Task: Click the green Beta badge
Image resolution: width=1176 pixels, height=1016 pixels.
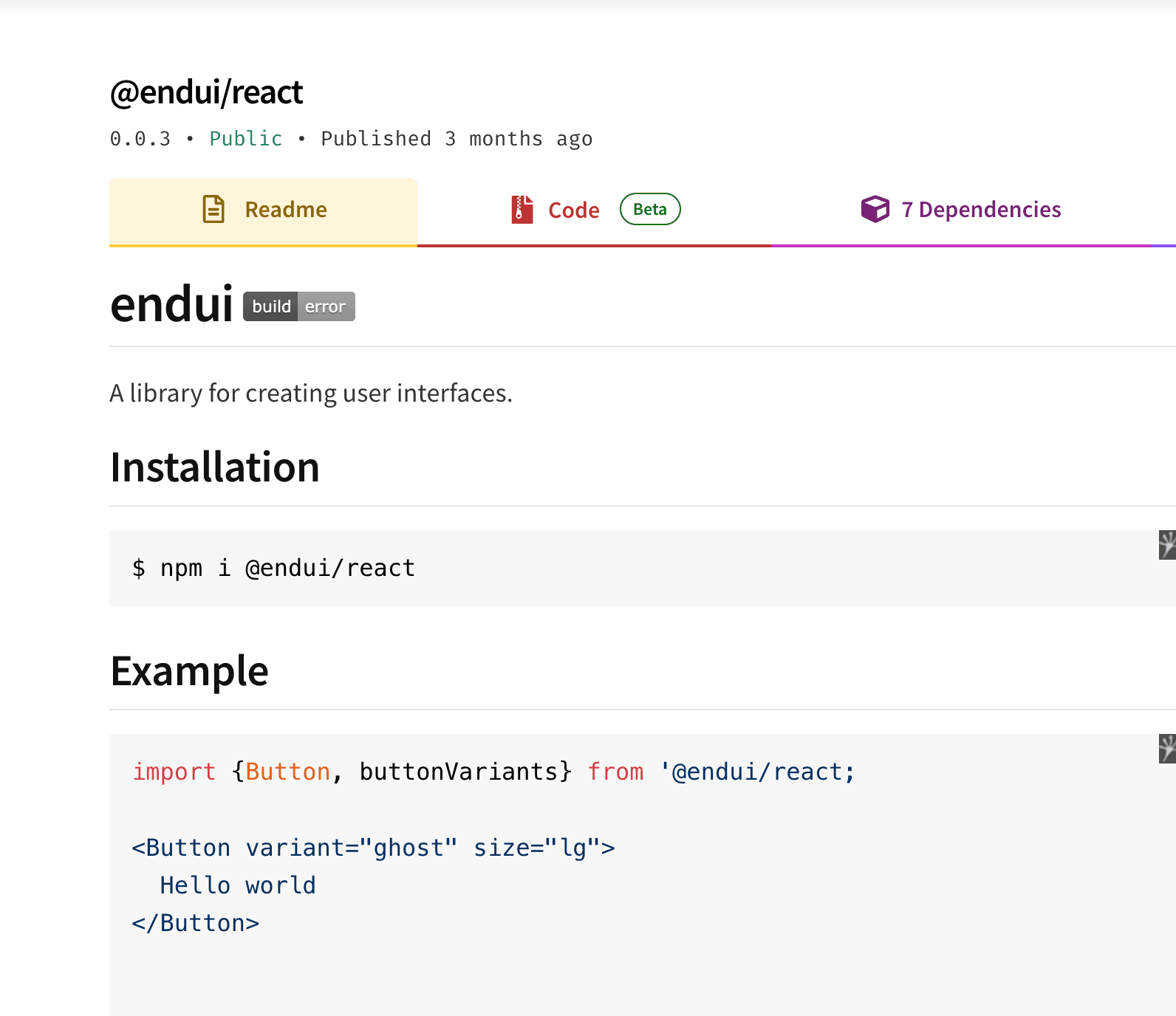Action: point(650,209)
